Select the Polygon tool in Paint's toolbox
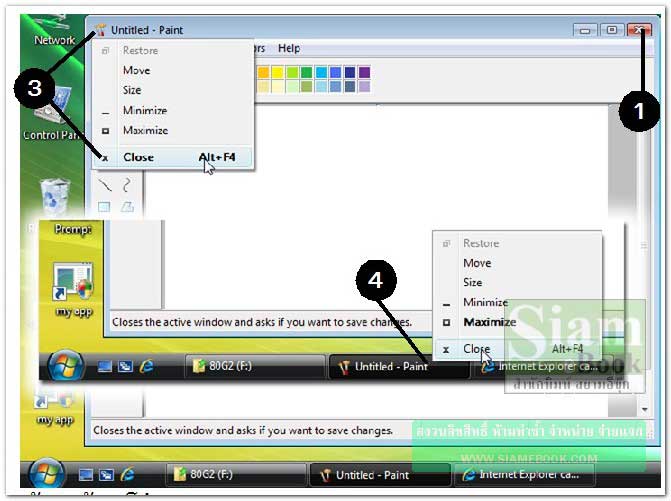Screen dimensions: 671x501 127,207
